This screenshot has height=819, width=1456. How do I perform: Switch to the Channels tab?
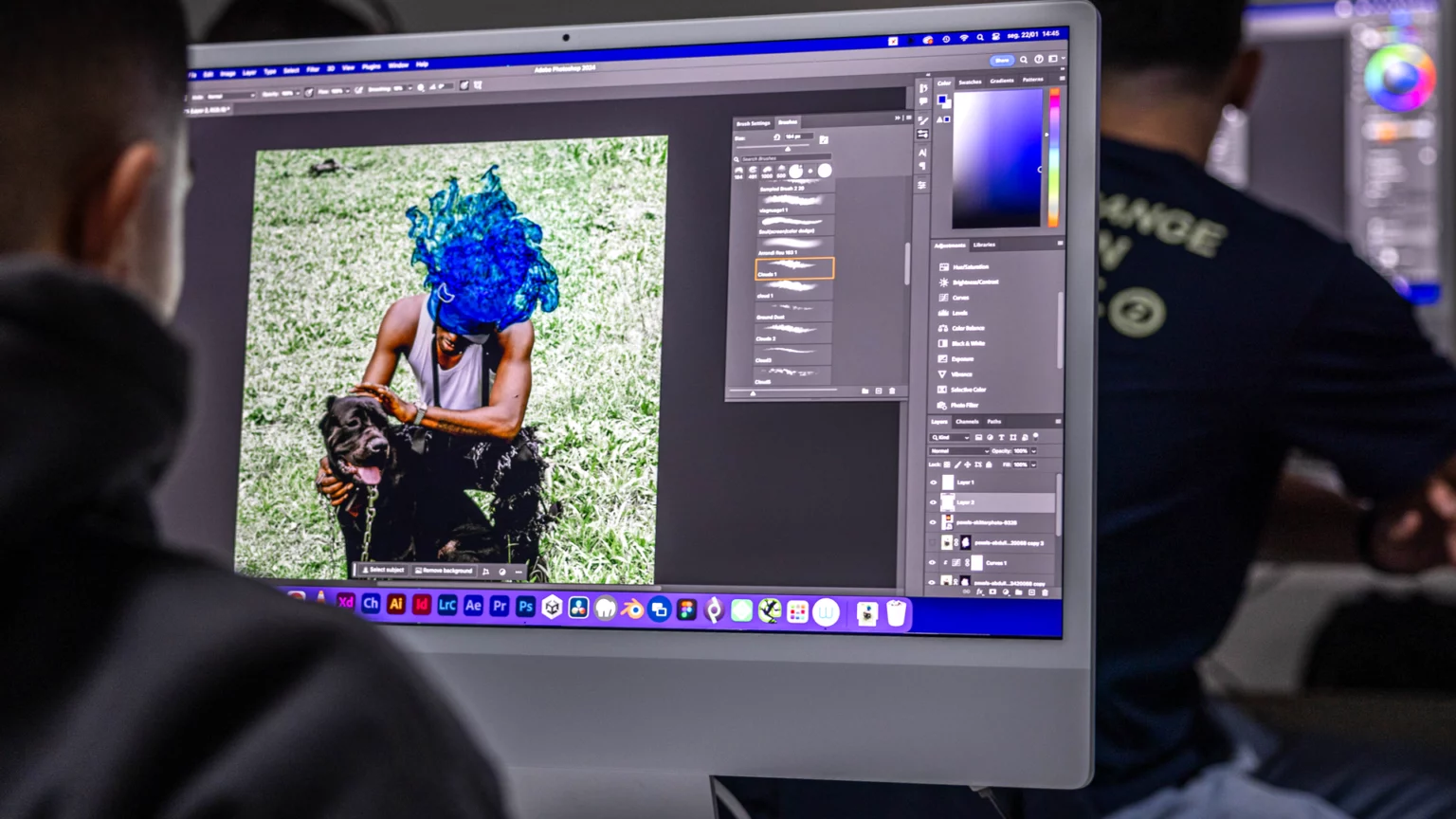(x=967, y=422)
